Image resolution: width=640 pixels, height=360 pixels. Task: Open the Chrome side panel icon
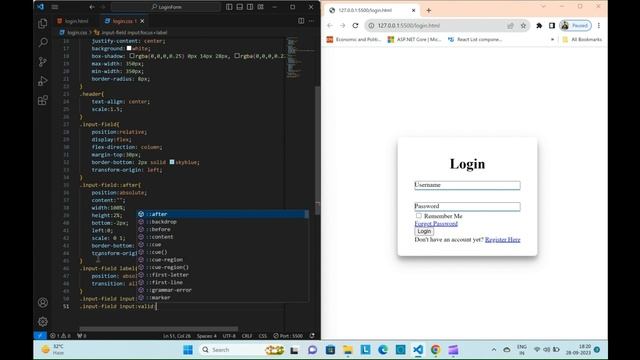pyautogui.click(x=552, y=26)
